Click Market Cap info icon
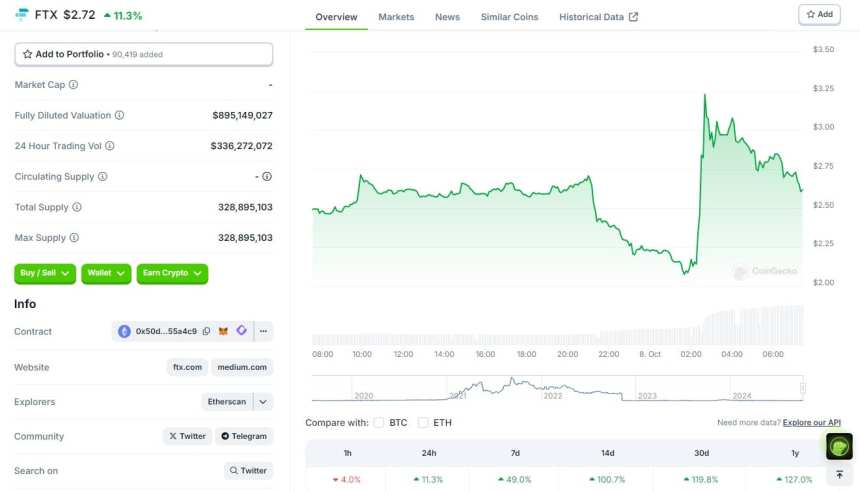Image resolution: width=860 pixels, height=491 pixels. tap(73, 84)
